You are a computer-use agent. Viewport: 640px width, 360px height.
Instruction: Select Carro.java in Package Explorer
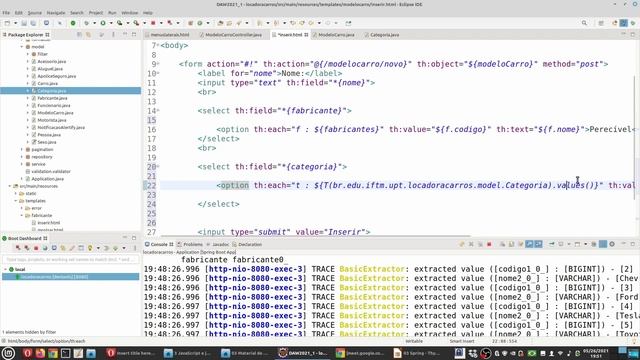tap(47, 83)
